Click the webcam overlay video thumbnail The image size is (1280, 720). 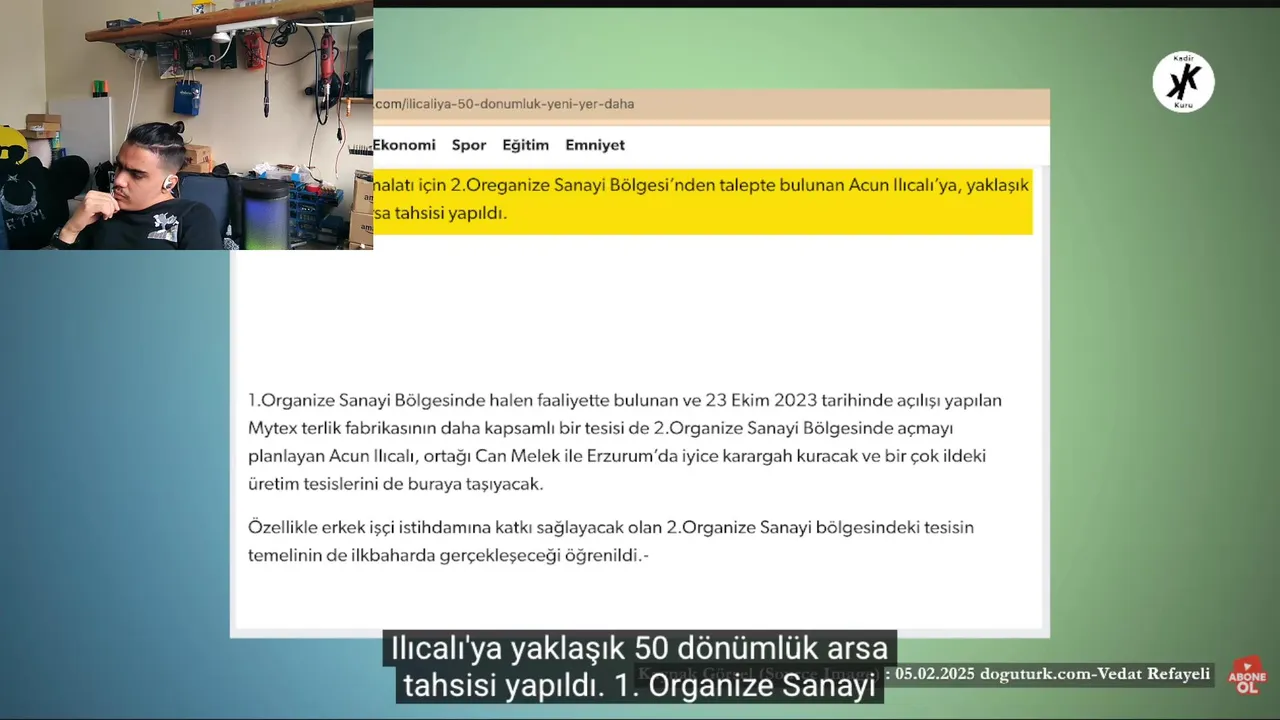click(x=186, y=124)
